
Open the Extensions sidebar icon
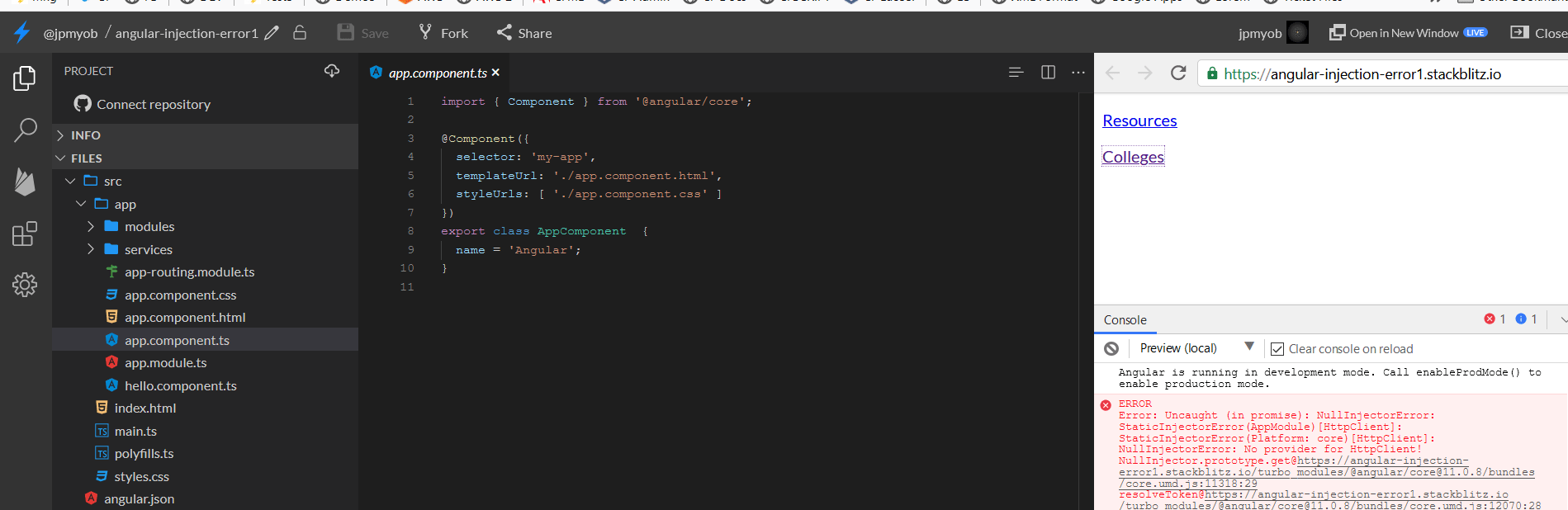coord(25,234)
